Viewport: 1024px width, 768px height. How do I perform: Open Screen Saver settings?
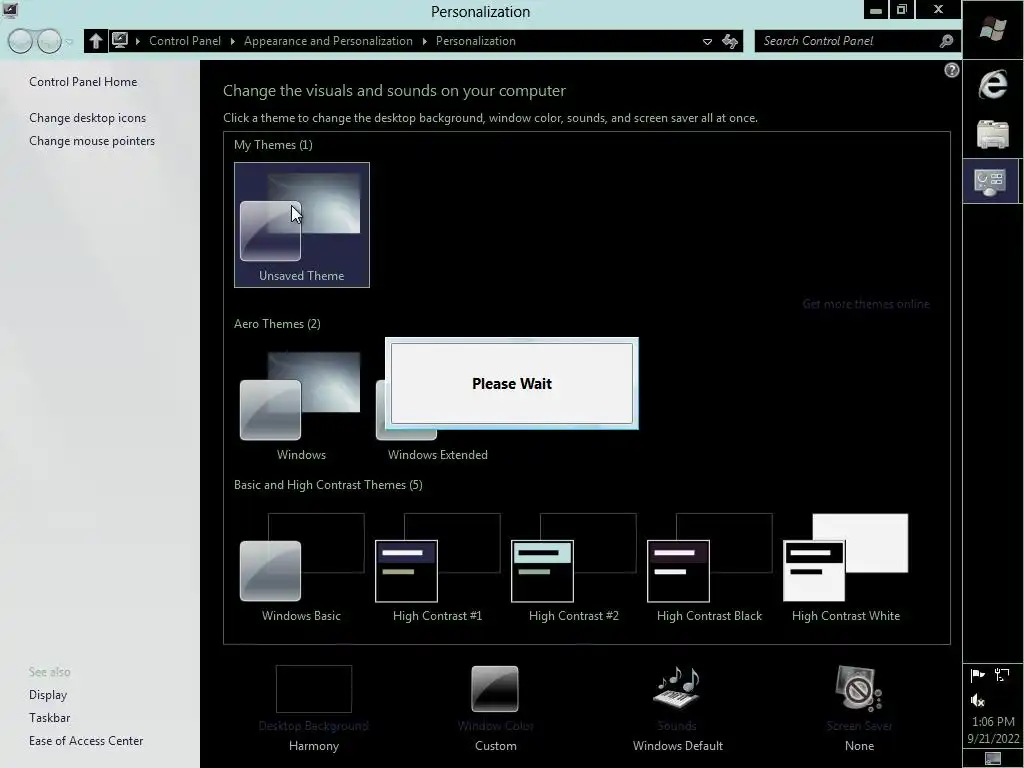(x=859, y=709)
